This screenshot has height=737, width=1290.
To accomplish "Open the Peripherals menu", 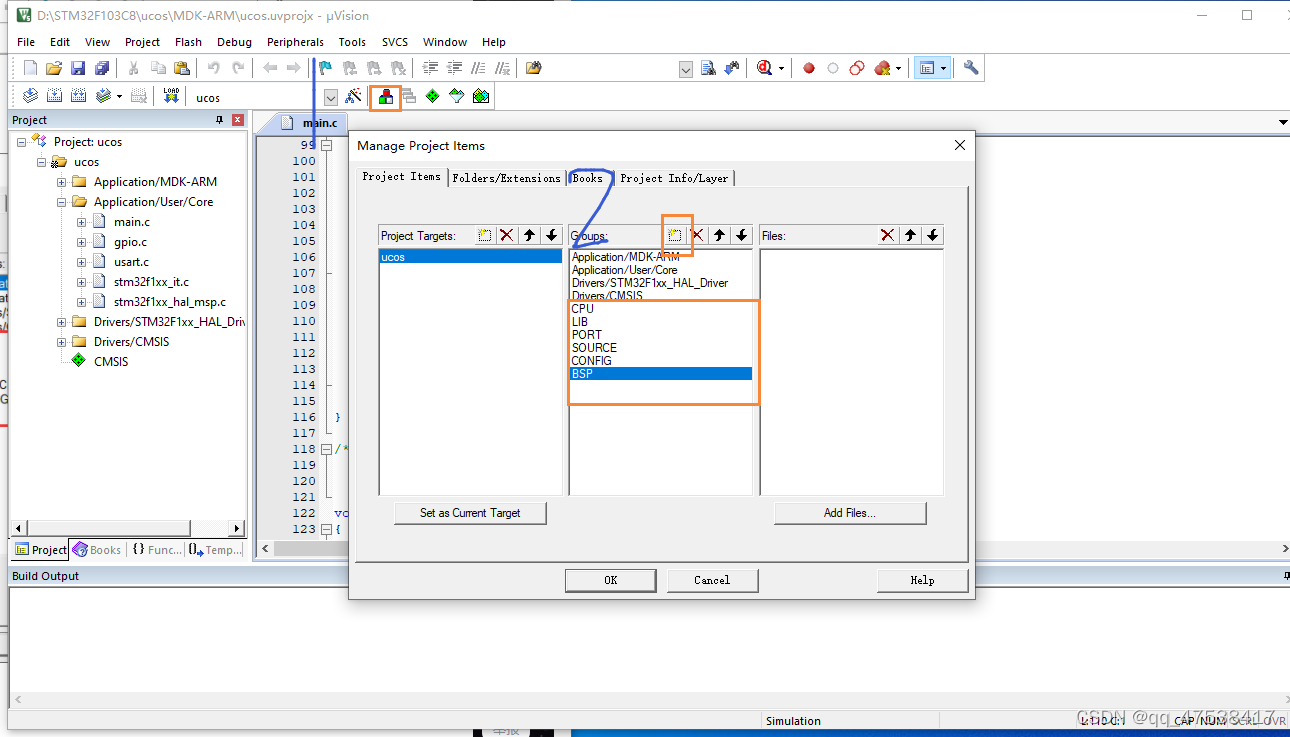I will click(x=295, y=42).
